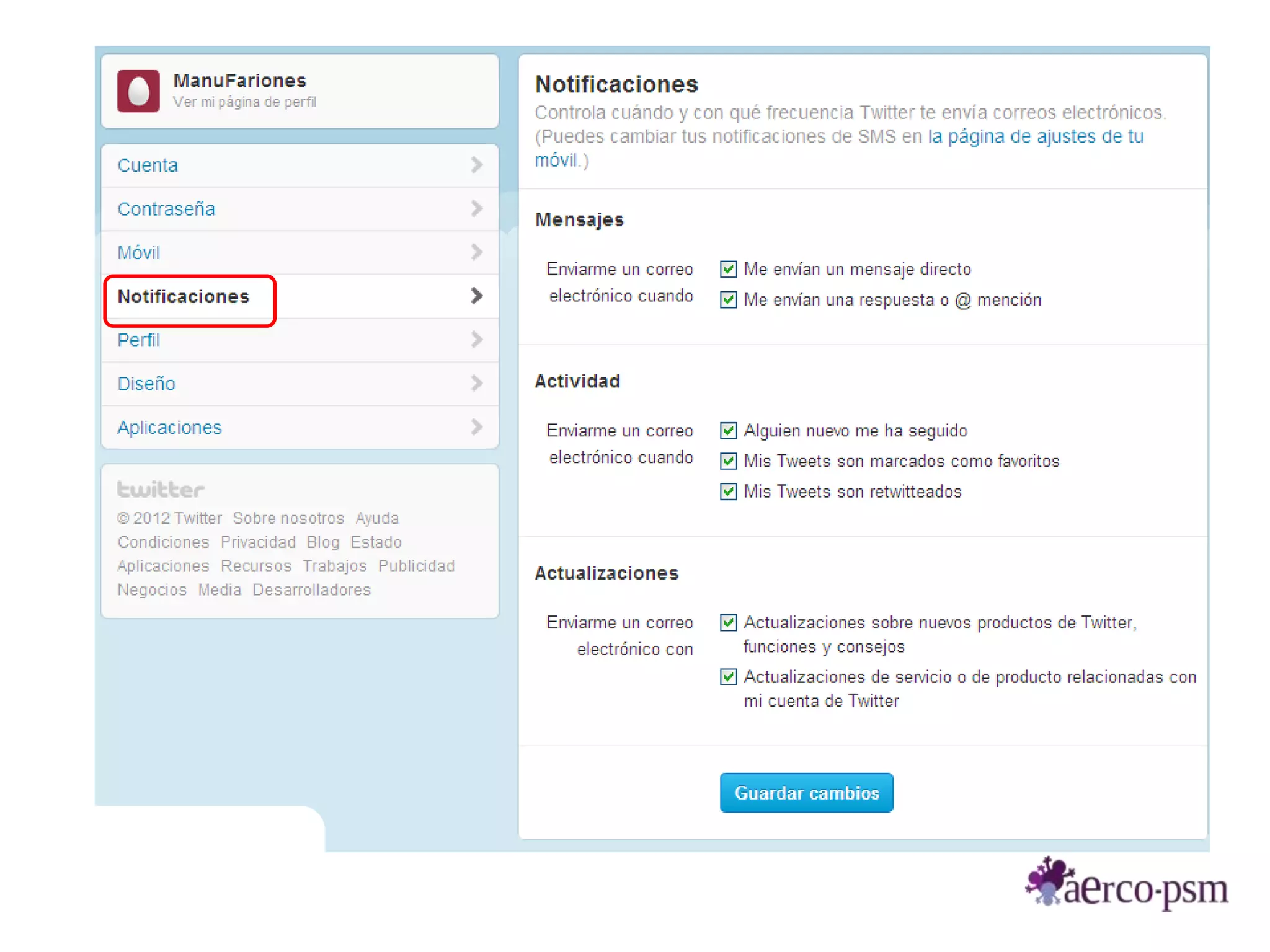
Task: Click the gray Twitter logo in the footer
Action: pyautogui.click(x=161, y=490)
